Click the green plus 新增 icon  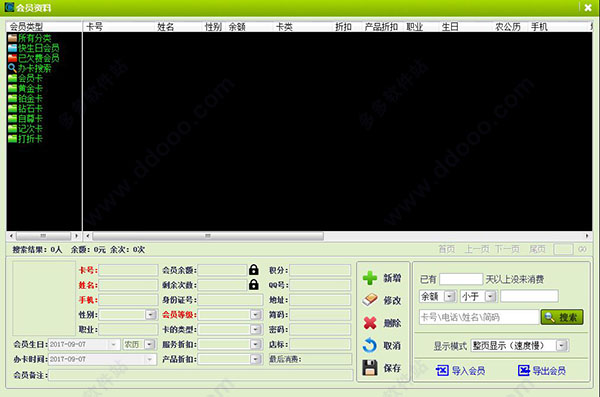pos(370,278)
